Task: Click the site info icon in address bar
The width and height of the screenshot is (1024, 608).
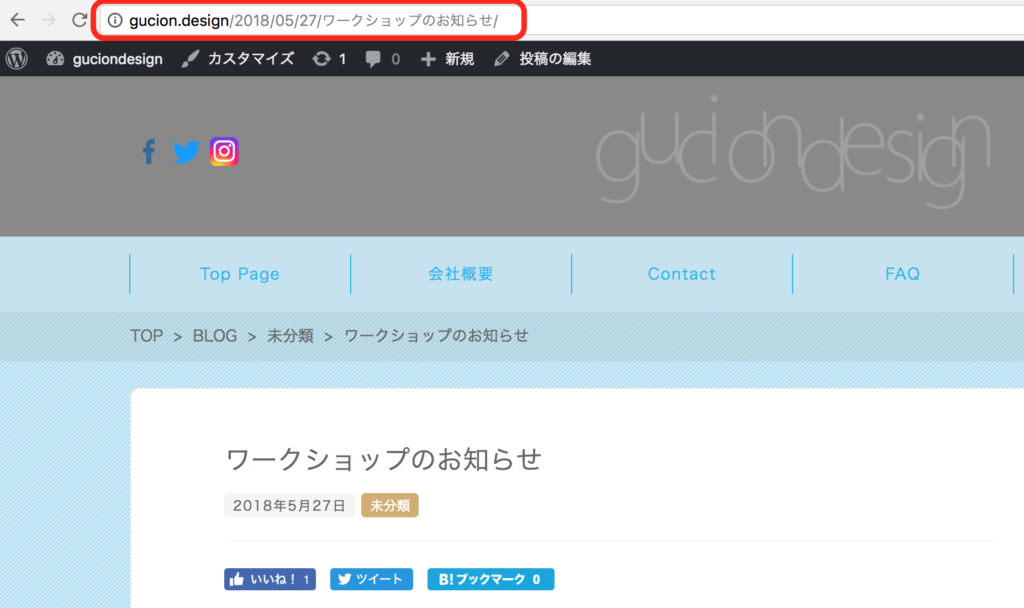Action: coord(115,21)
